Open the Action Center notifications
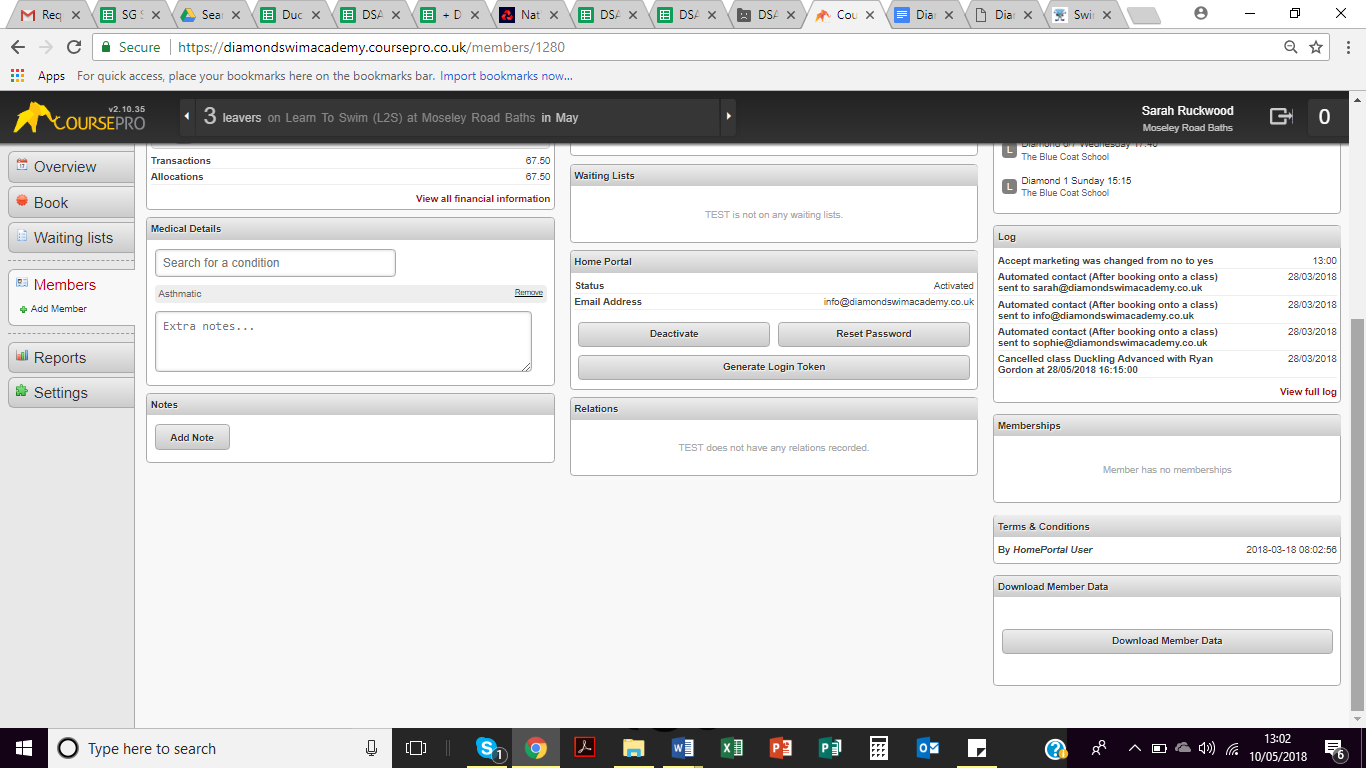Viewport: 1366px width, 768px height. click(1334, 748)
